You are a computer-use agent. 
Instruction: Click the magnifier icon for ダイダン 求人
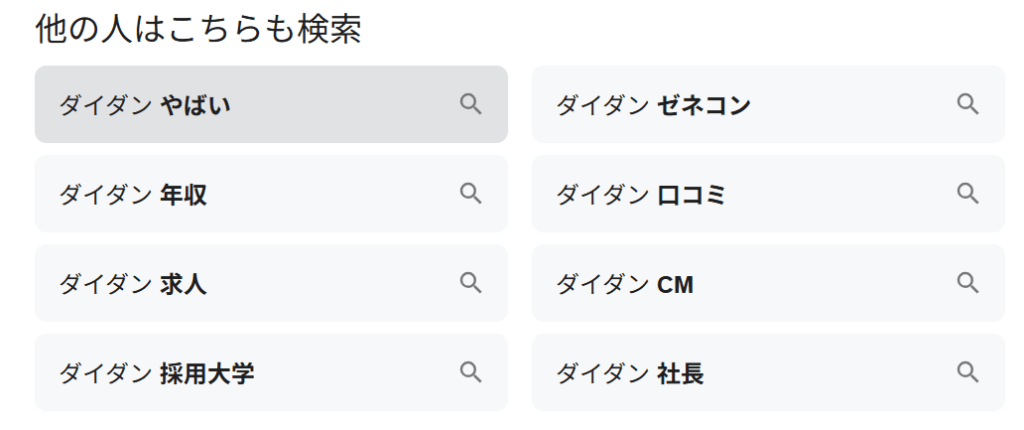[470, 283]
